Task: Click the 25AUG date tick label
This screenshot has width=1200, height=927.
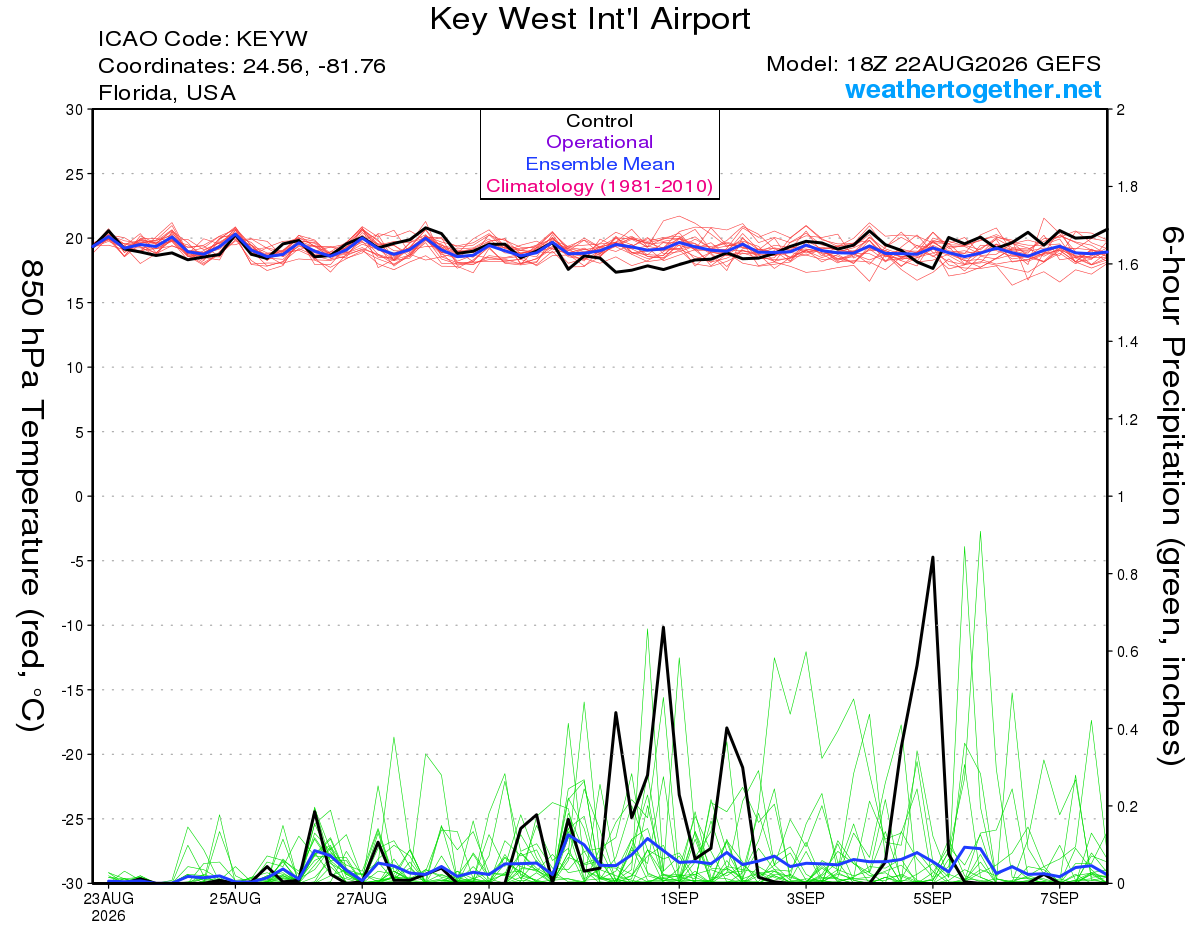Action: click(x=235, y=898)
